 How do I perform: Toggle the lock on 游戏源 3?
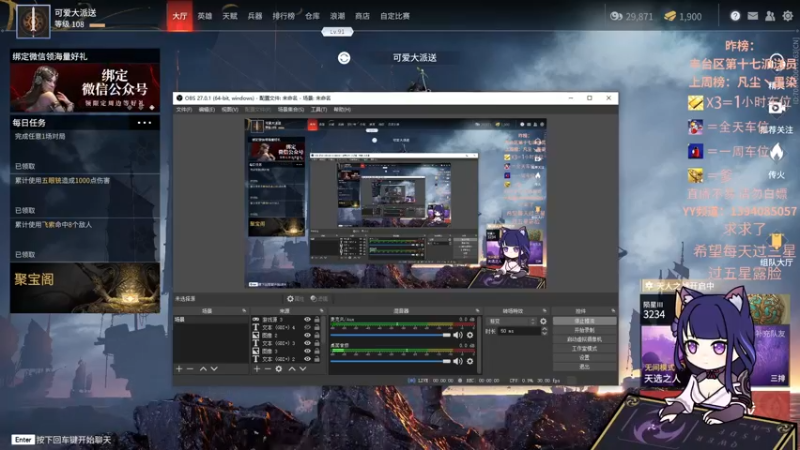click(x=317, y=320)
